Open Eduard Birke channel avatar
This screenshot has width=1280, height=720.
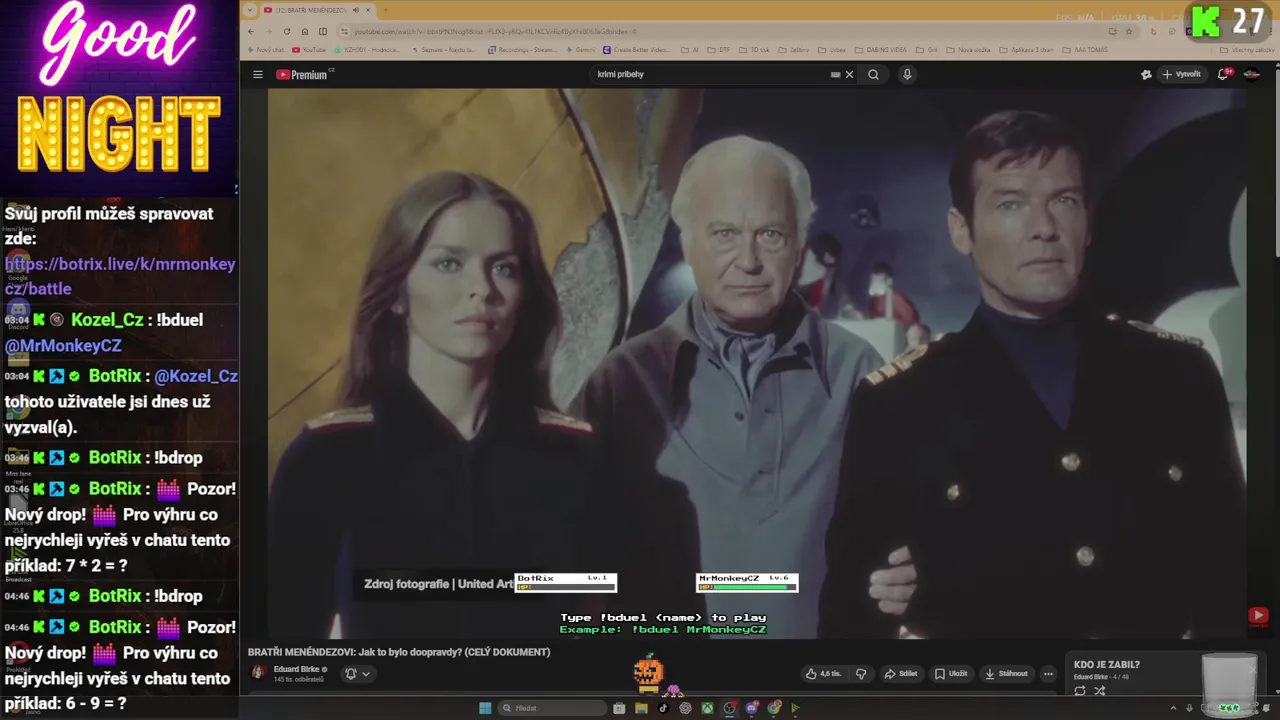tap(258, 673)
